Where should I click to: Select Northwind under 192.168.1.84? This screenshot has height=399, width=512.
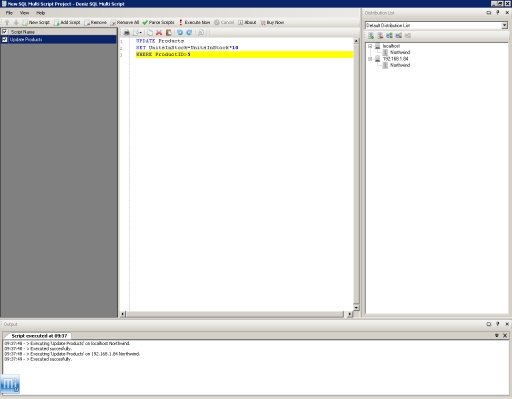pyautogui.click(x=400, y=65)
